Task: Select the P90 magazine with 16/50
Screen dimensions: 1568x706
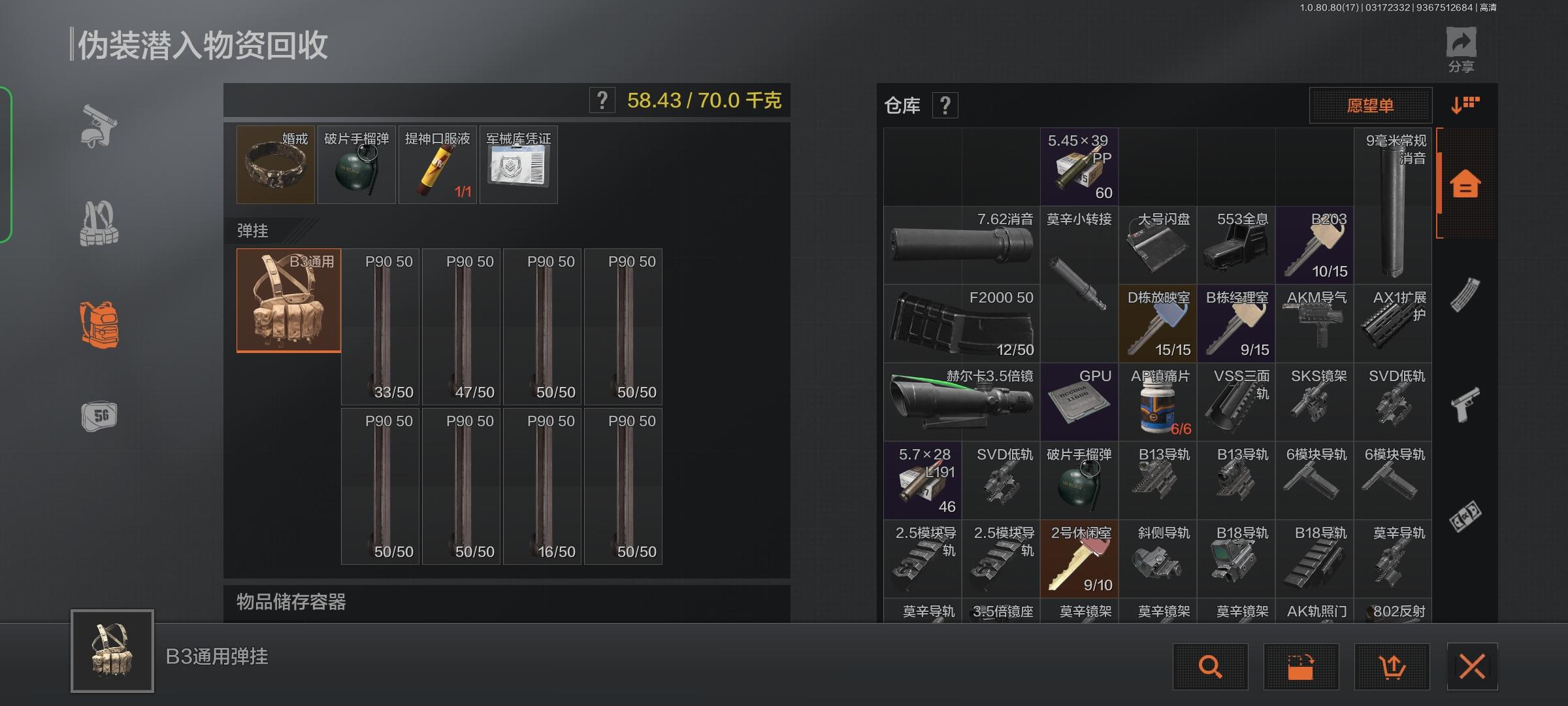Action: (544, 486)
